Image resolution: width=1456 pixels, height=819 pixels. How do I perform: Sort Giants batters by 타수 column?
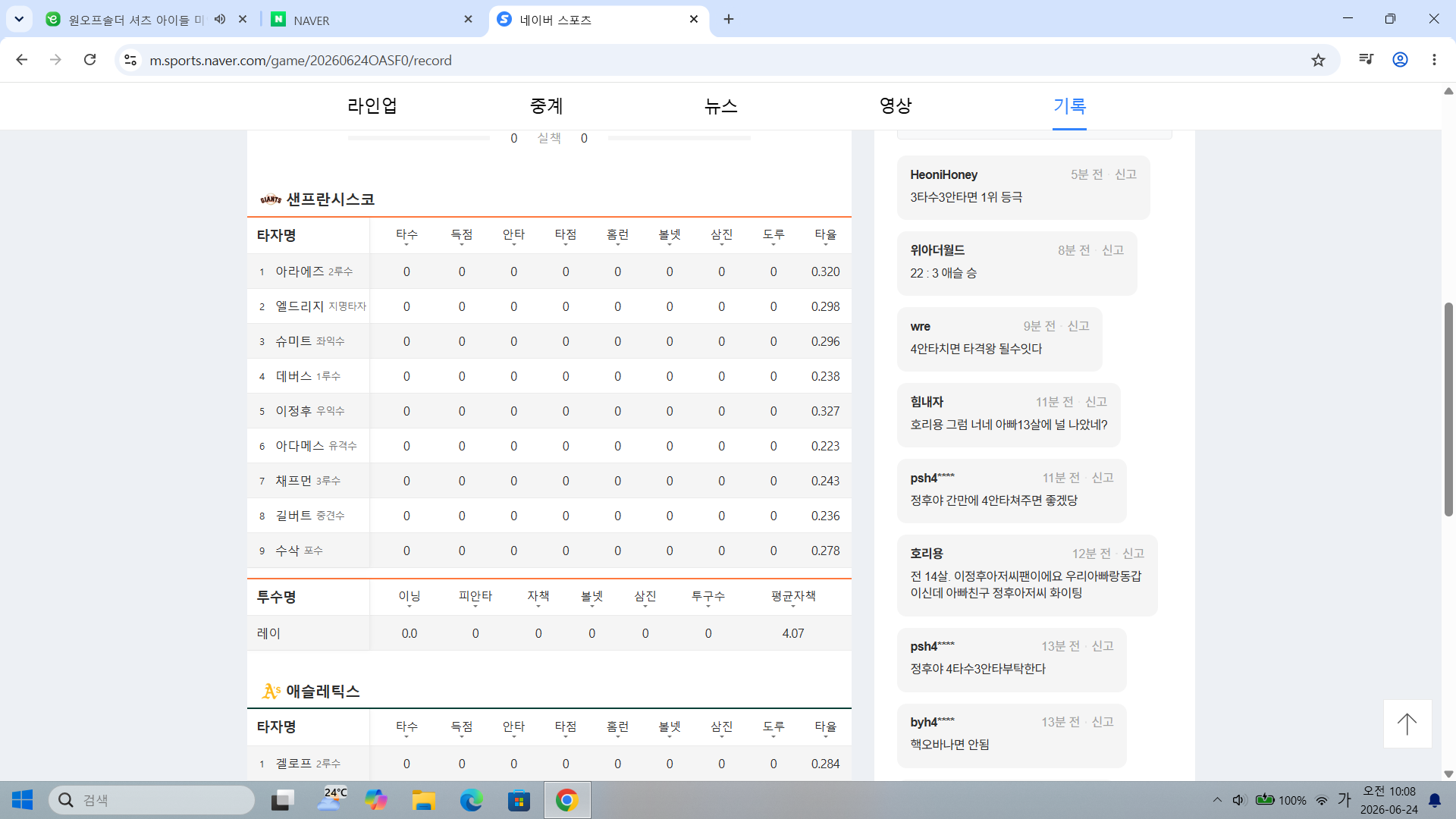406,236
